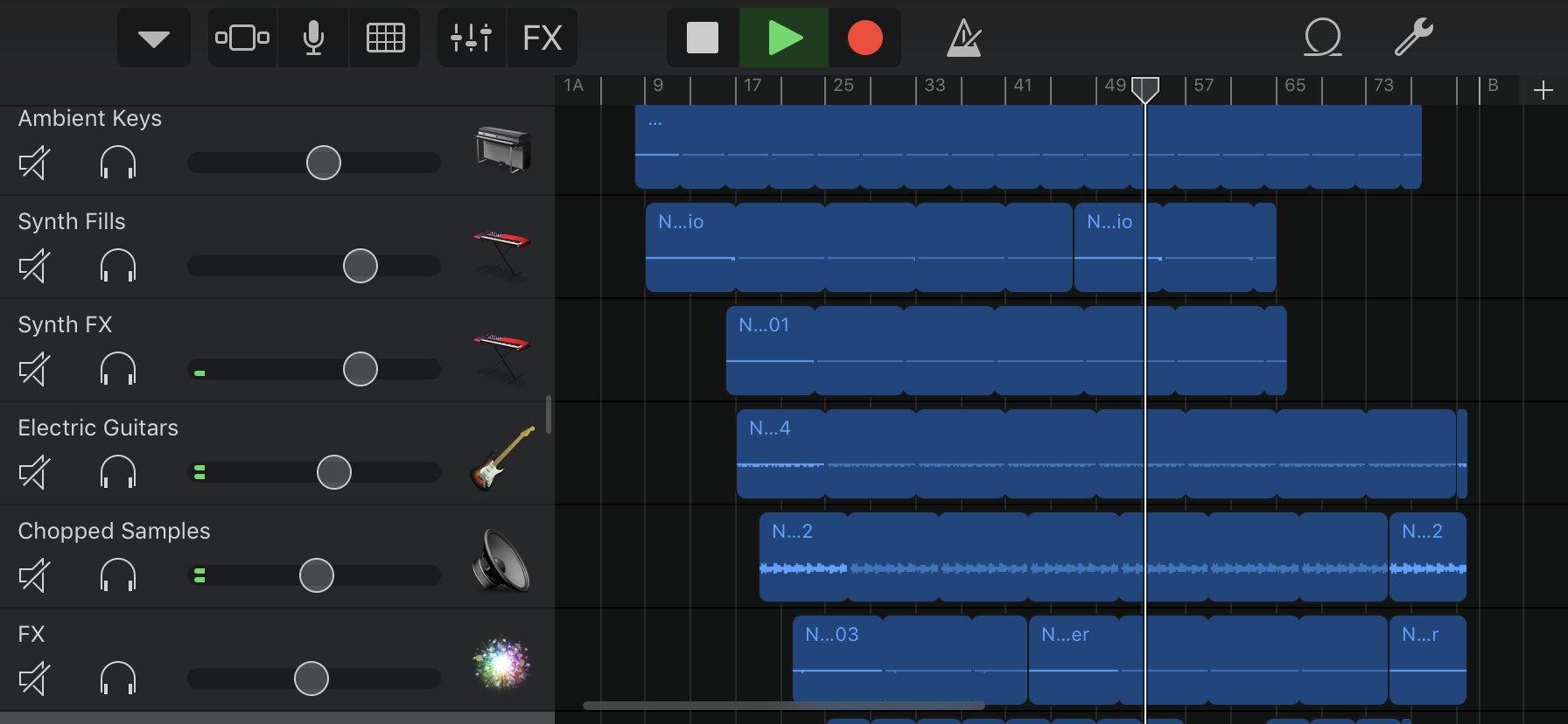Solo the FX track headphones
Viewport: 1568px width, 724px height.
point(118,679)
